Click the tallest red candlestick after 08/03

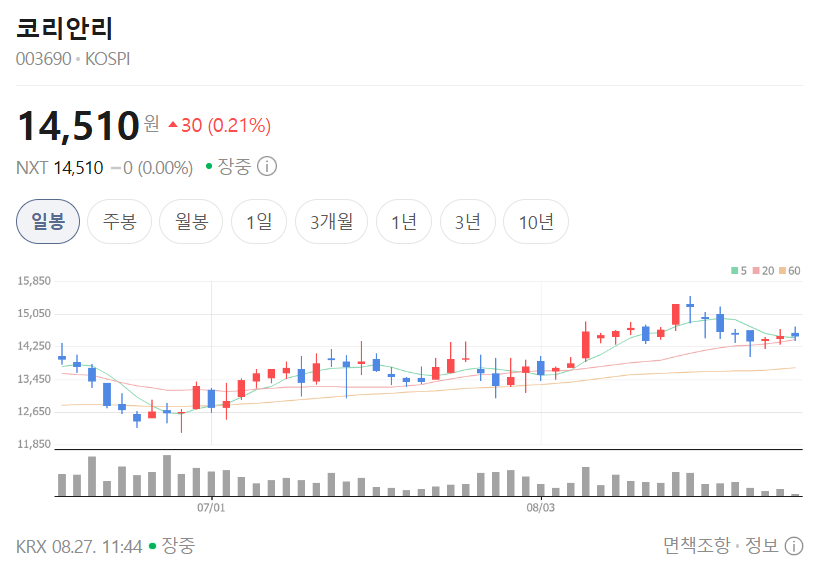(x=586, y=344)
